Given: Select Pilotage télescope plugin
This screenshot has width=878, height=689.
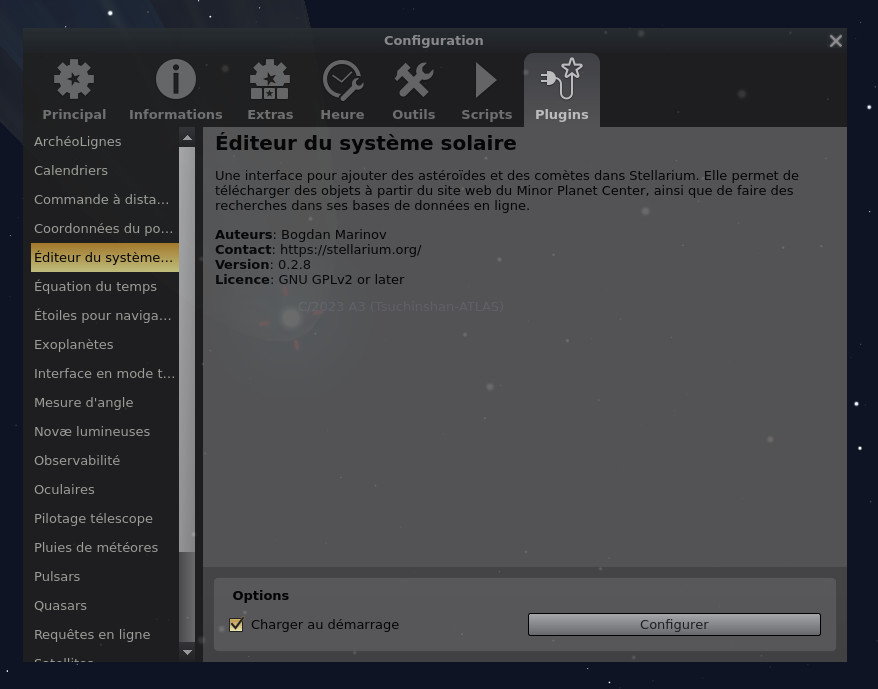Looking at the screenshot, I should pos(105,519).
